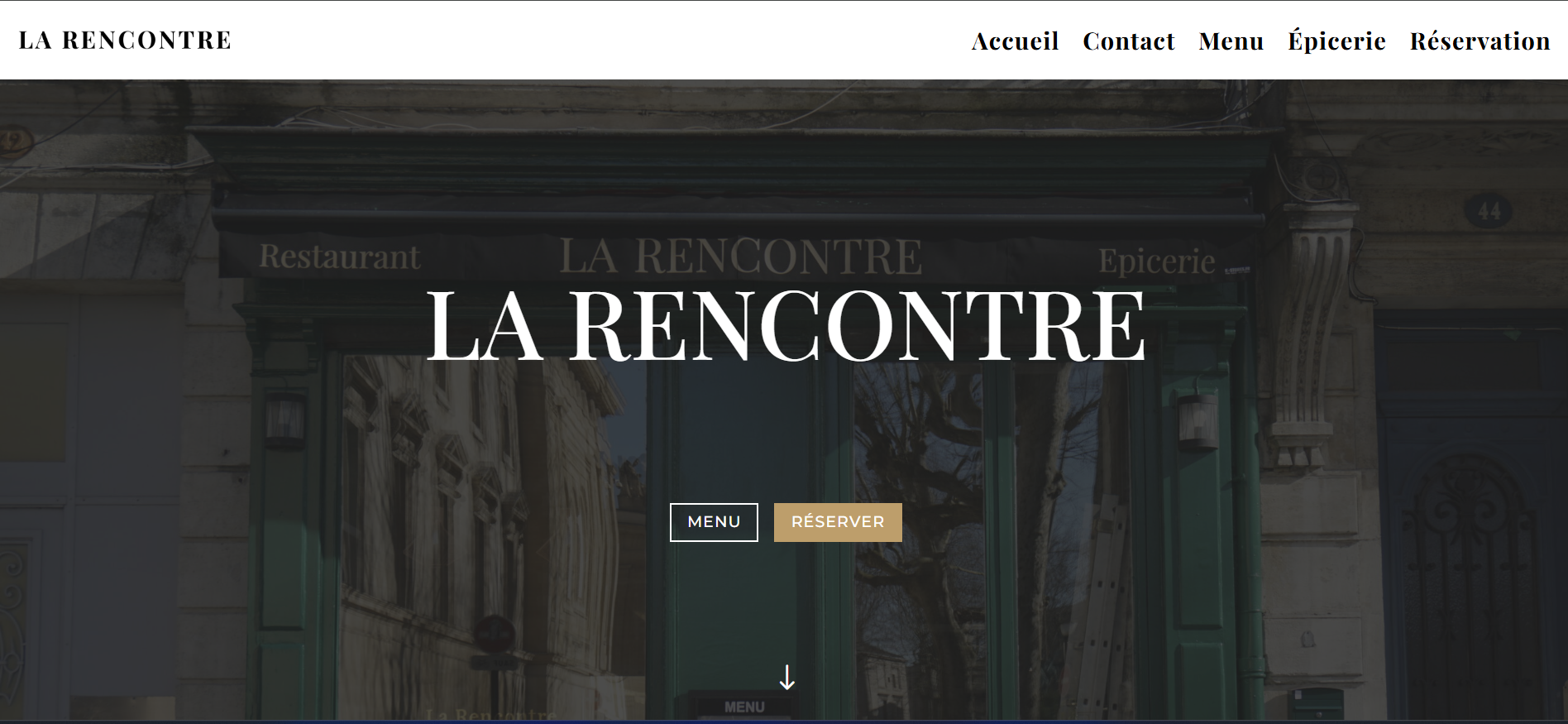Click the number 44 house plaque
This screenshot has height=724, width=1568.
(x=1488, y=212)
